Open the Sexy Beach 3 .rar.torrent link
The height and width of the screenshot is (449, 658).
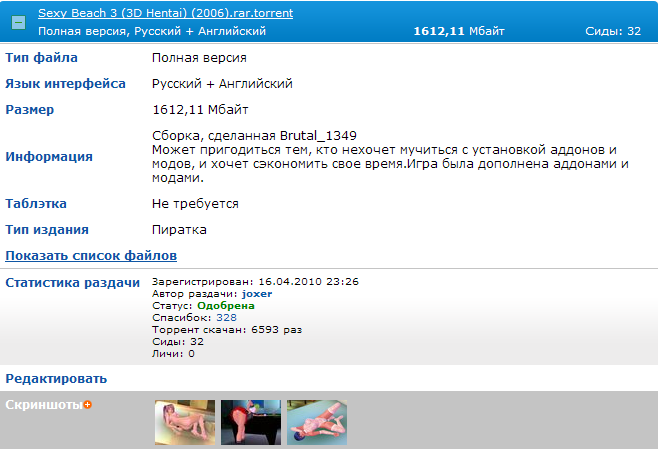point(165,13)
